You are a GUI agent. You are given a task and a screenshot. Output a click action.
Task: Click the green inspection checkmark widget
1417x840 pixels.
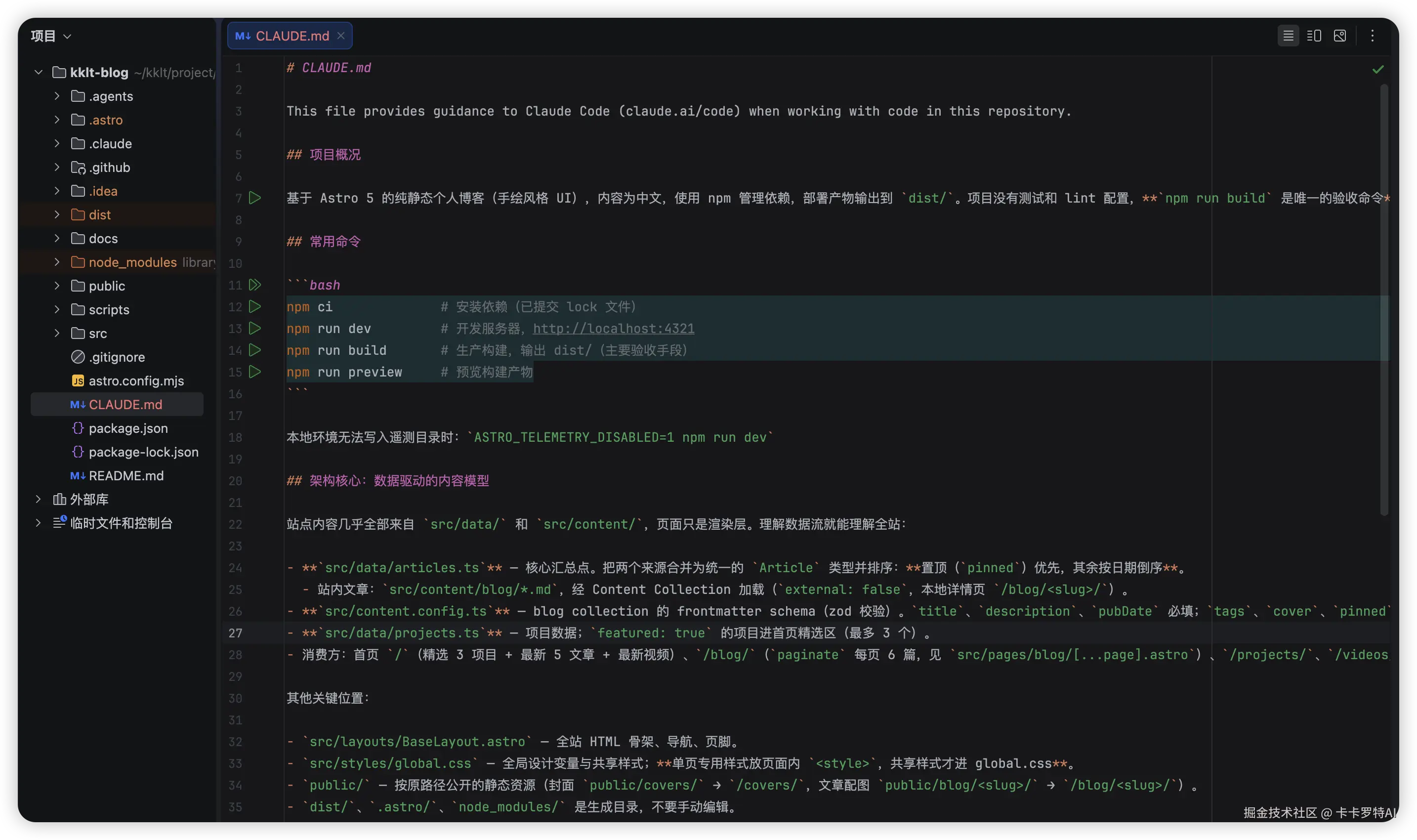[x=1377, y=69]
